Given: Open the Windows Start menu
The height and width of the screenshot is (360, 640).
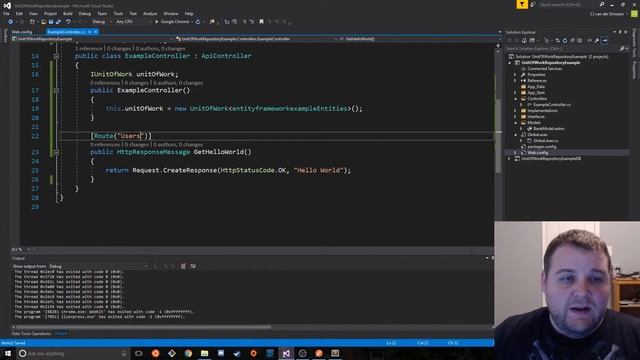Looking at the screenshot, I should coord(8,353).
